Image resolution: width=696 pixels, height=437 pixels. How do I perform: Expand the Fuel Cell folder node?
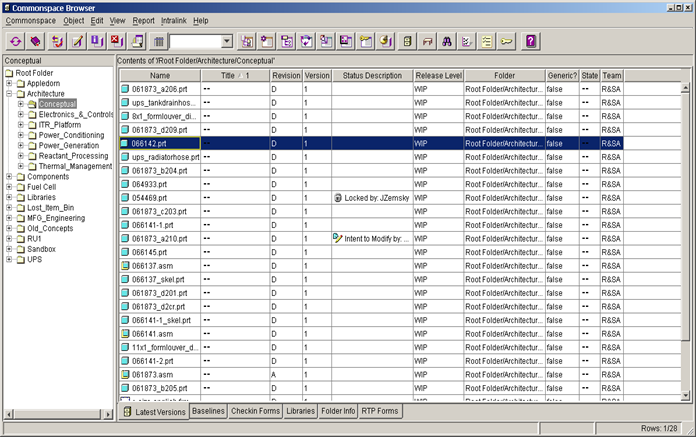coord(9,187)
